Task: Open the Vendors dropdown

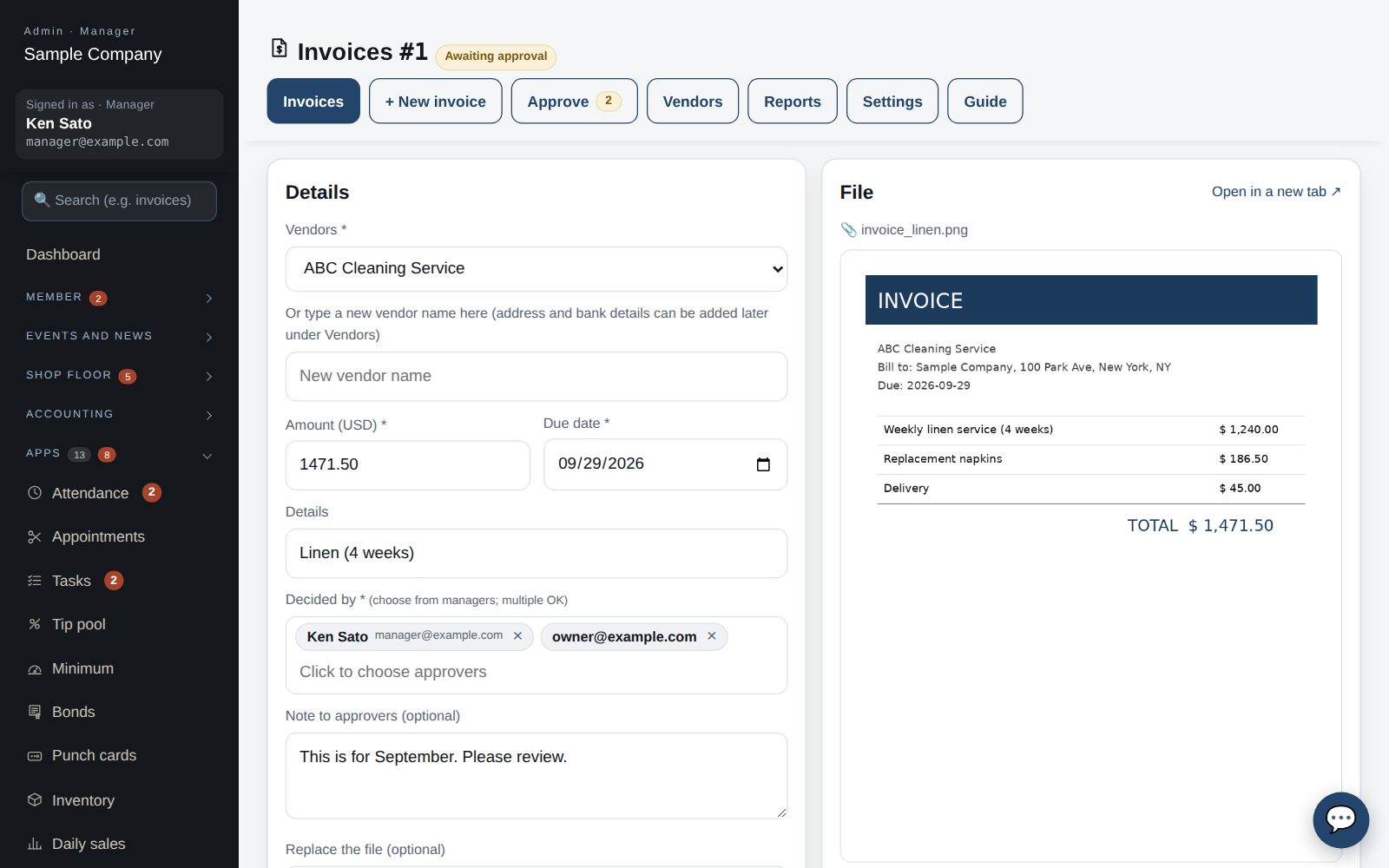Action: (x=537, y=269)
